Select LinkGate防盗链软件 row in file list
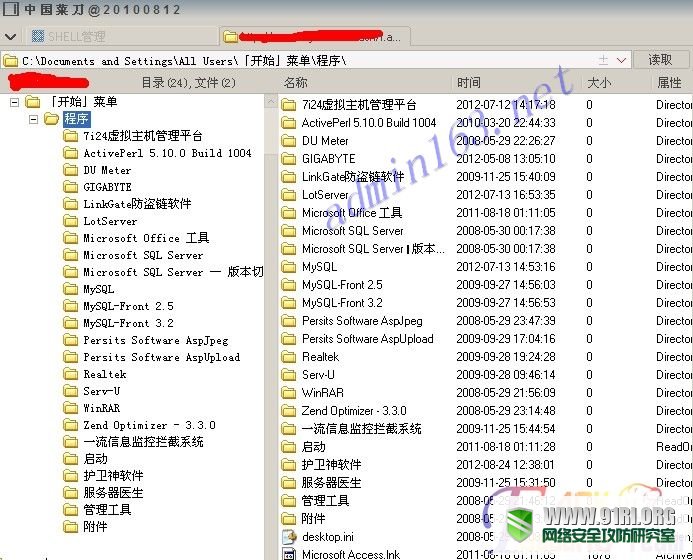This screenshot has height=560, width=693. pyautogui.click(x=485, y=177)
